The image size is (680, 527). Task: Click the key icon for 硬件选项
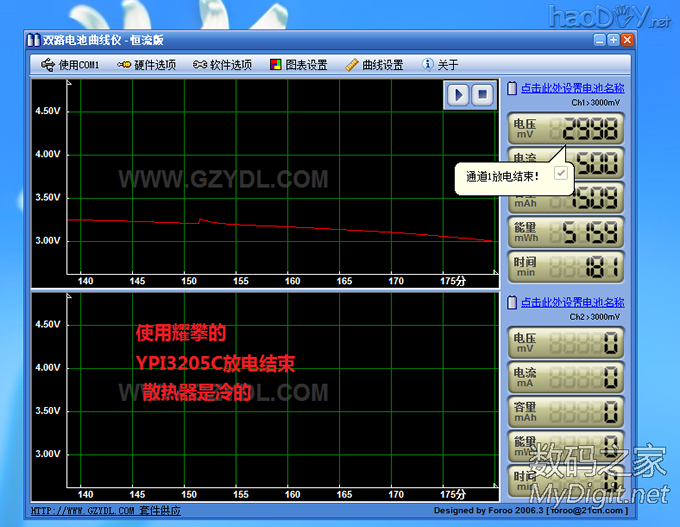pos(124,65)
